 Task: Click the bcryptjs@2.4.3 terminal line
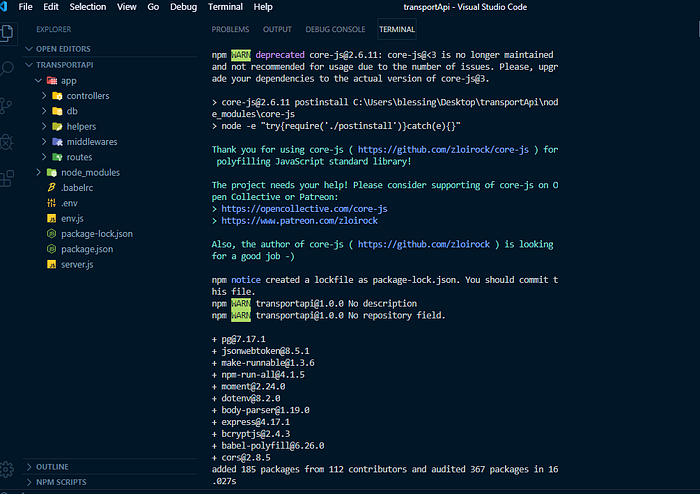tap(250, 434)
